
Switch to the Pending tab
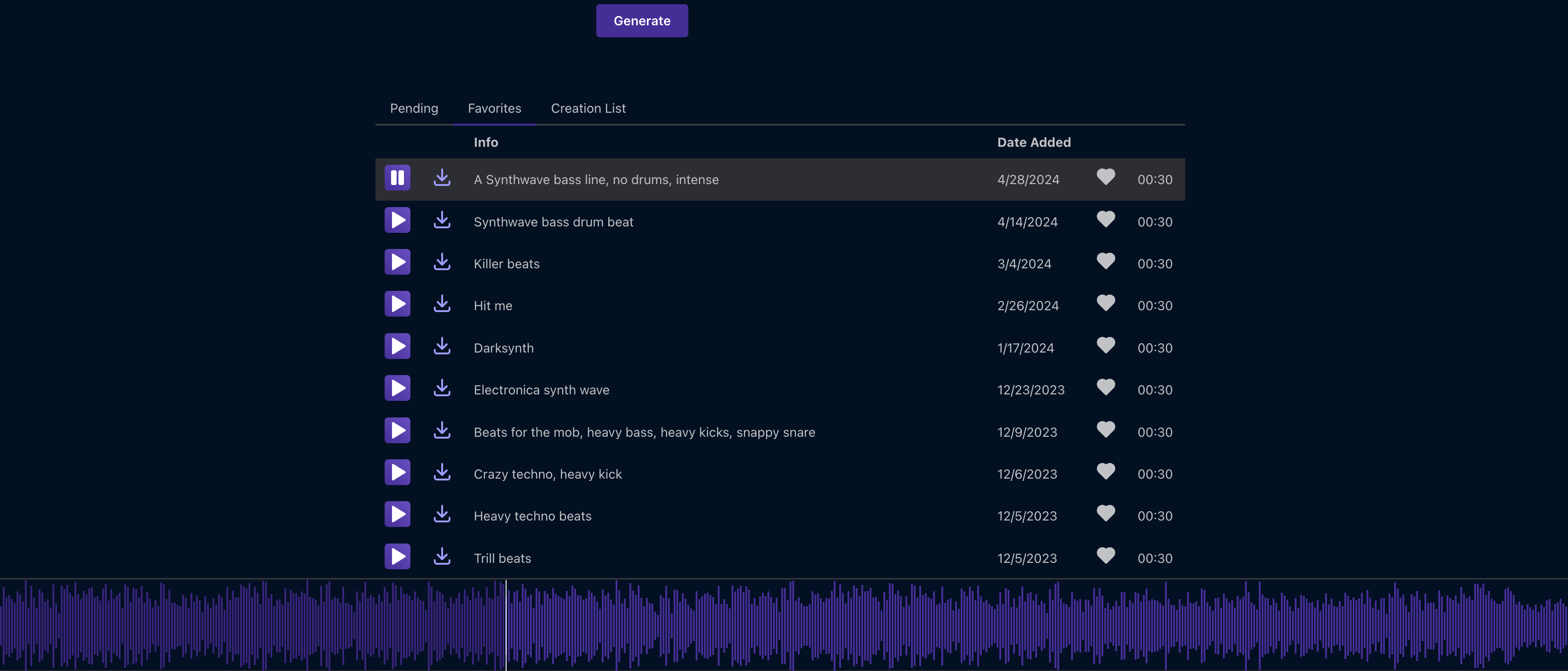[x=414, y=109]
